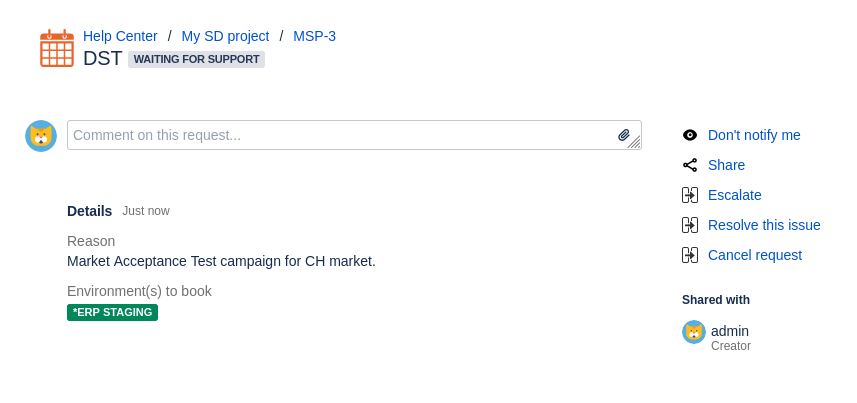Image resolution: width=857 pixels, height=403 pixels.
Task: Click the comment box resize handle
Action: tap(634, 143)
